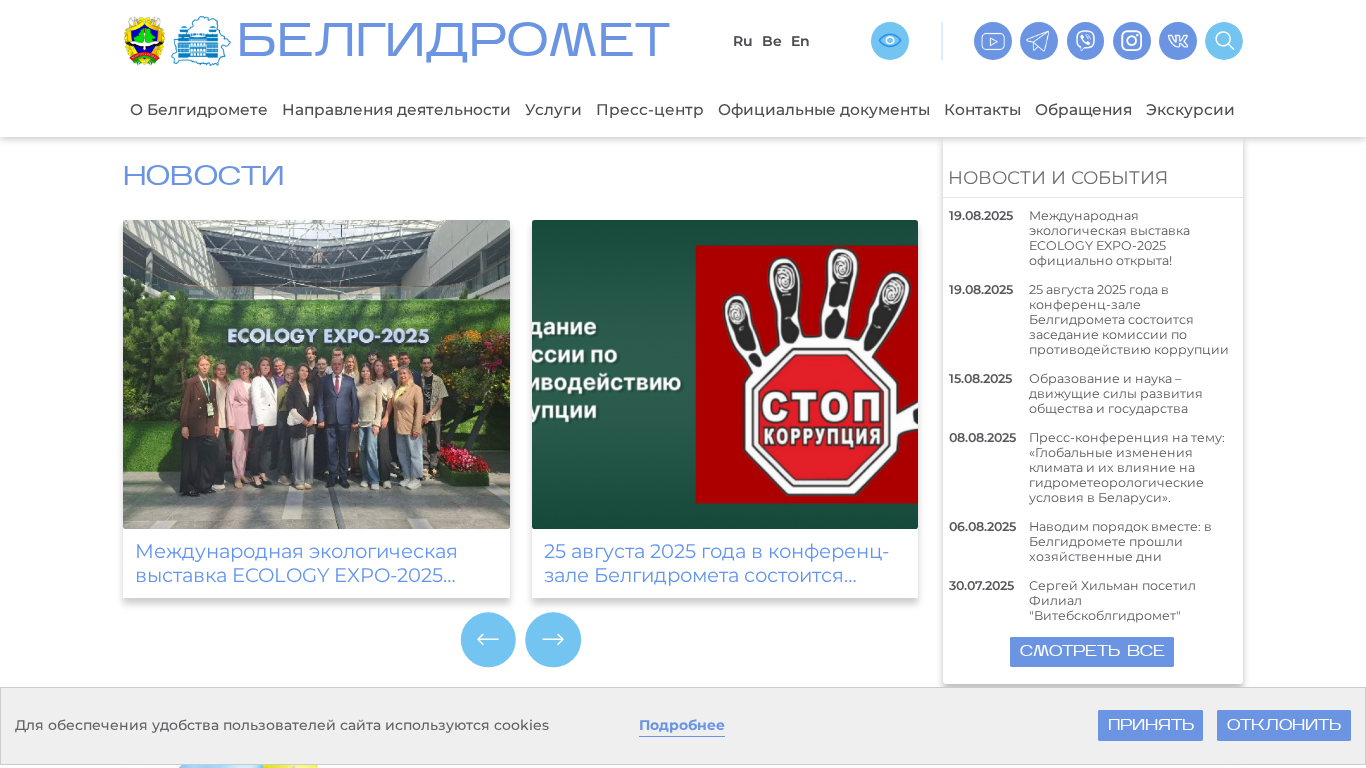Click the 08.08.2025 date entry

pyautogui.click(x=982, y=438)
